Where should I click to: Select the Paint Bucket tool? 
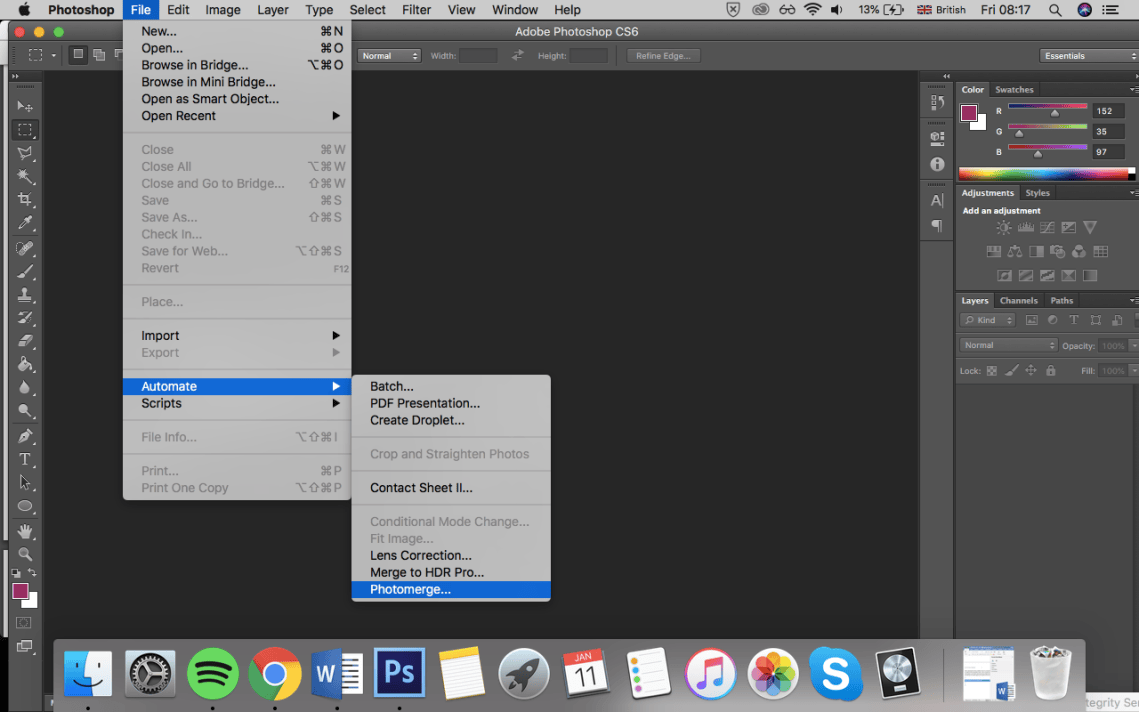click(25, 364)
